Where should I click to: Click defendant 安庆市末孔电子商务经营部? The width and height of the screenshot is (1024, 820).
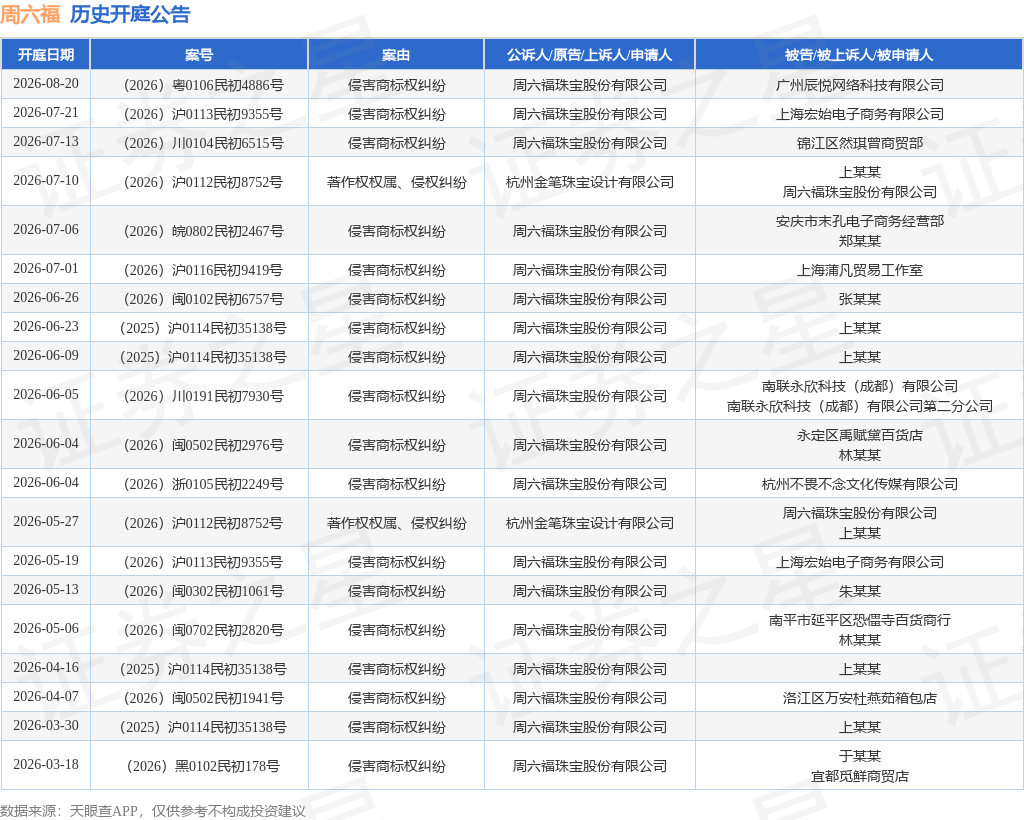tap(859, 221)
